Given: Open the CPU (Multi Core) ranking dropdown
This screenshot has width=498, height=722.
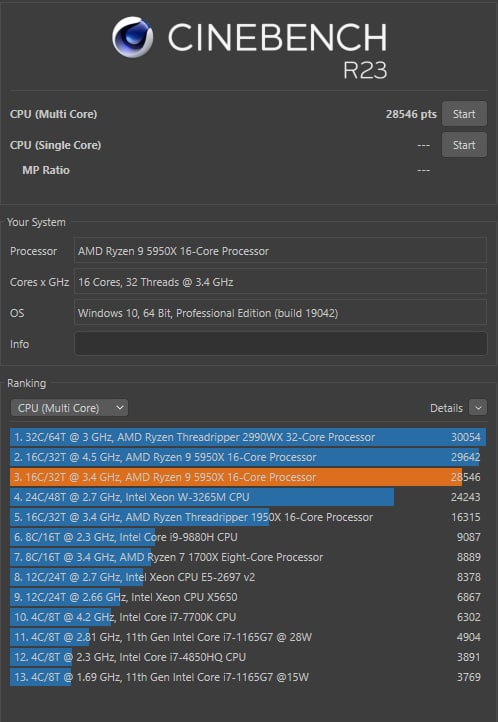Looking at the screenshot, I should [69, 408].
